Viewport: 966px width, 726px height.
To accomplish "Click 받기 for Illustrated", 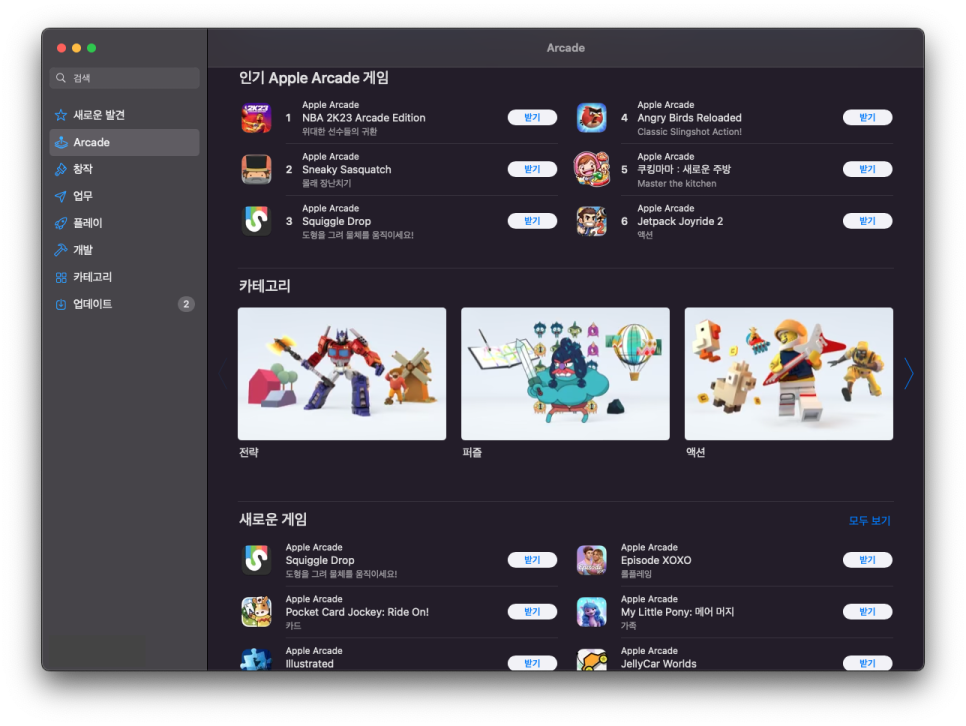I will (x=532, y=663).
